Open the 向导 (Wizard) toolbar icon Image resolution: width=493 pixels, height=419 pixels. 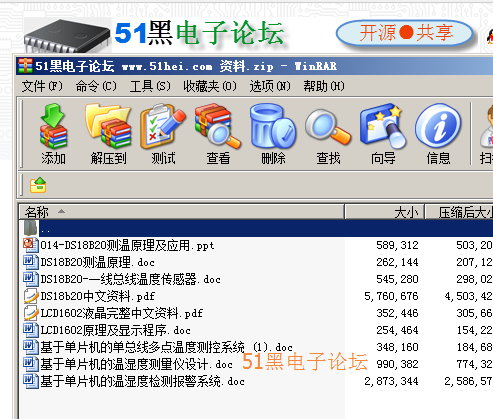point(383,126)
